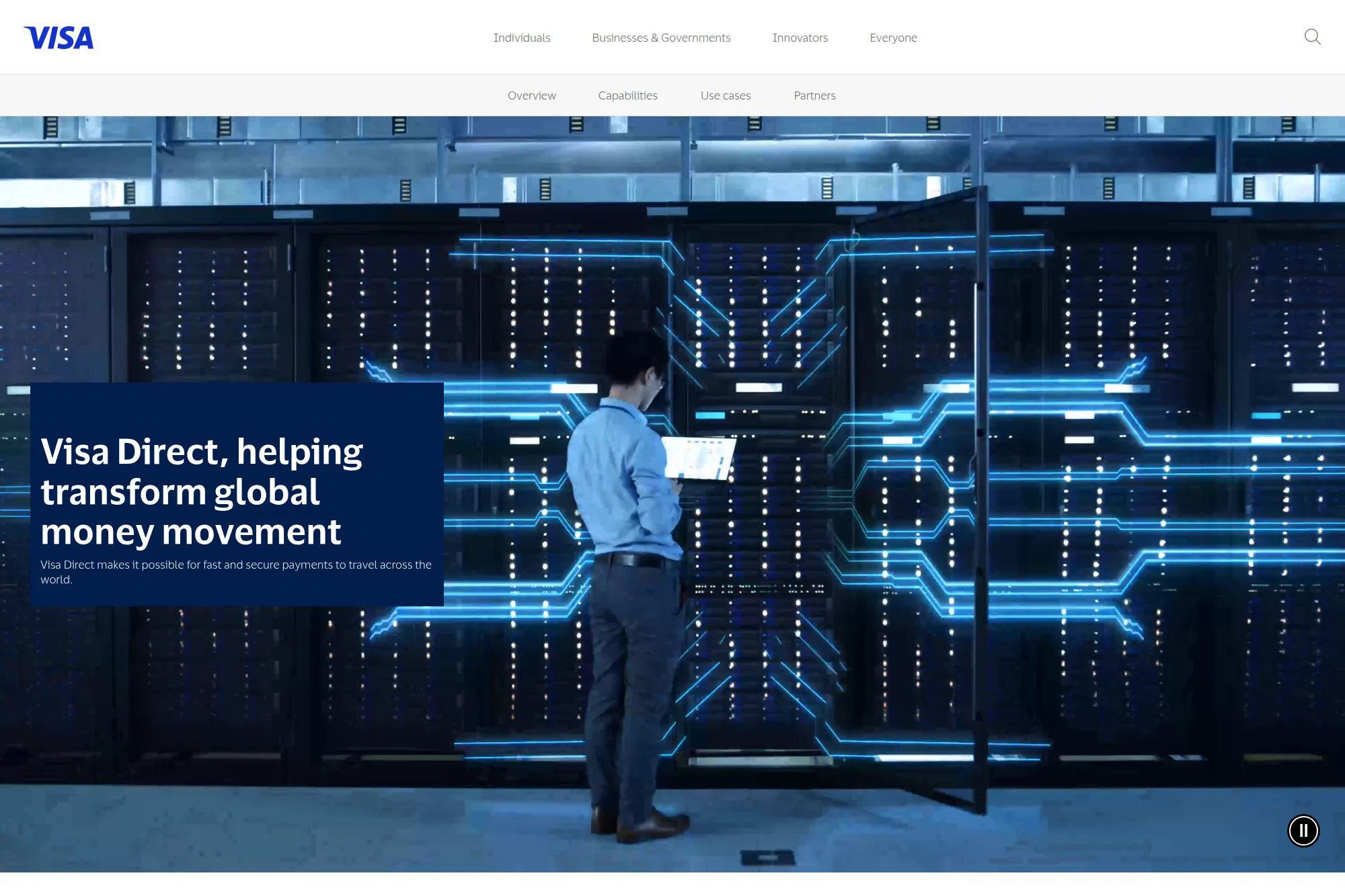The width and height of the screenshot is (1345, 896).
Task: Click the 'Visa Direct, helping transform' headline
Action: (202, 491)
